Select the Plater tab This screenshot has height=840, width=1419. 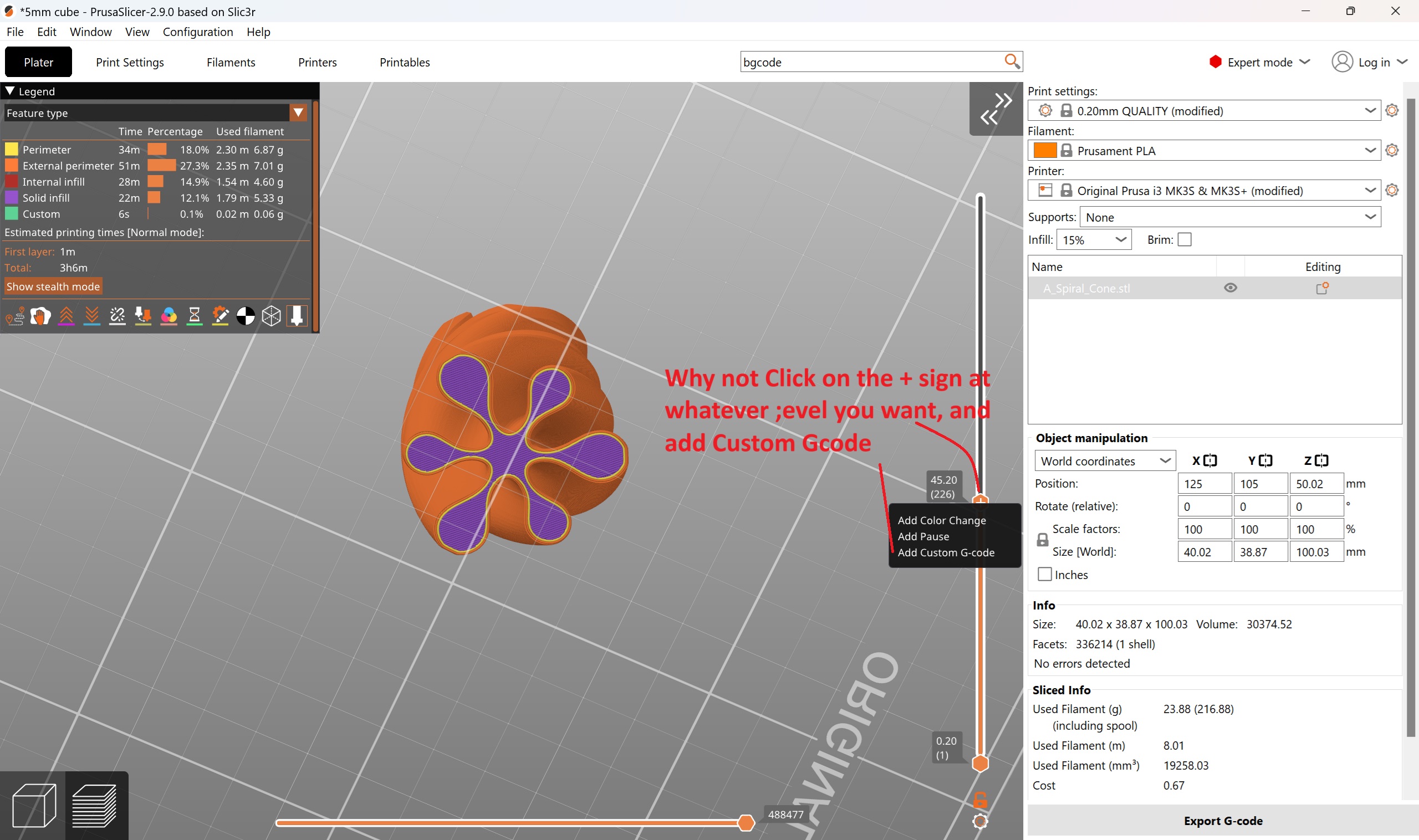click(x=38, y=62)
